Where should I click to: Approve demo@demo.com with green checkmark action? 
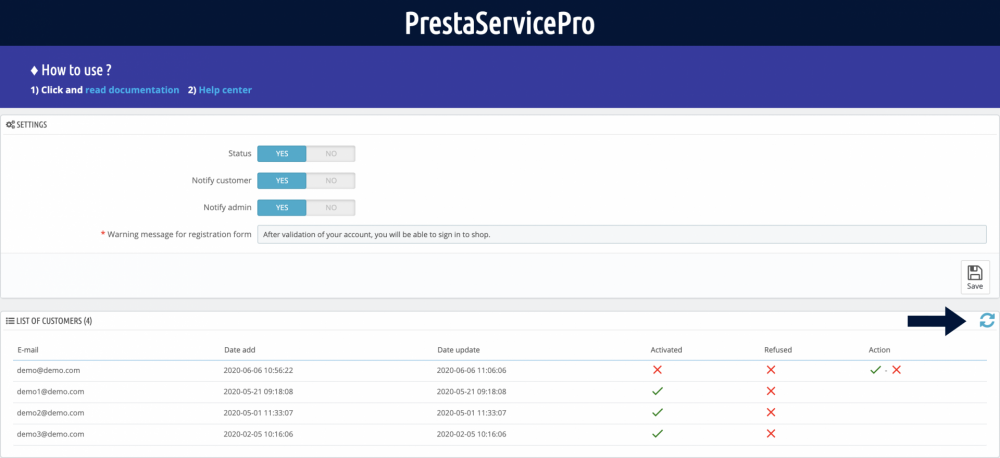(875, 370)
